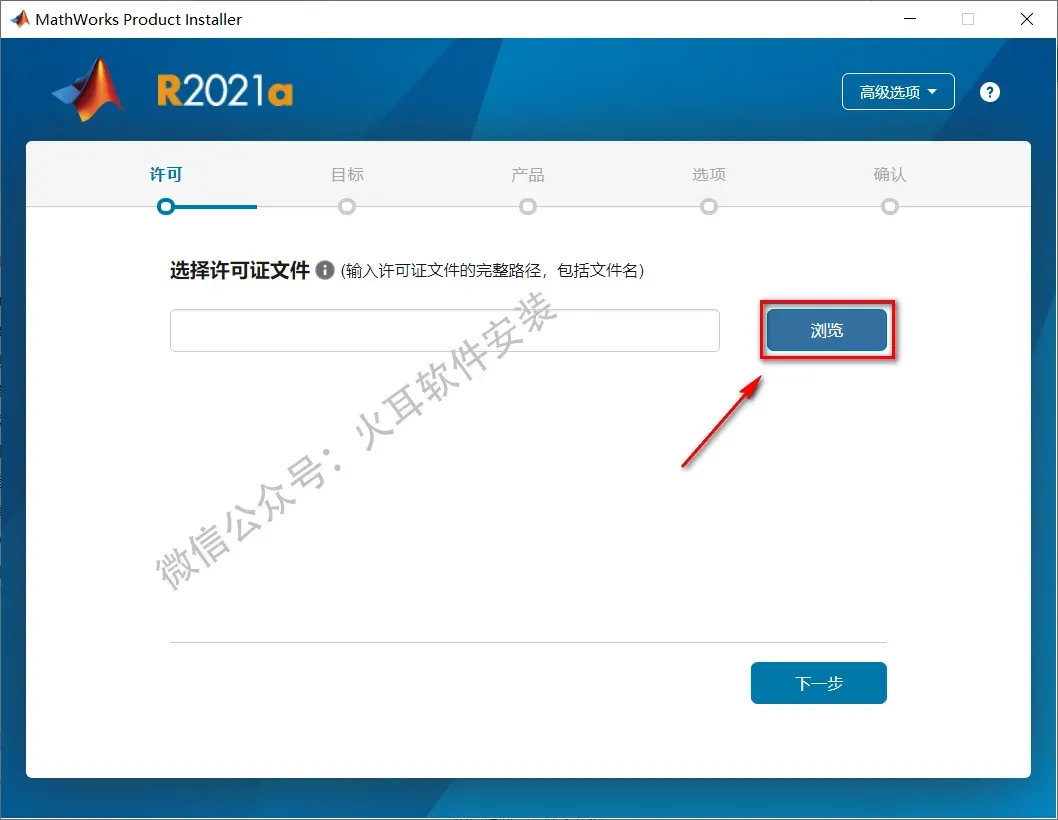Click the MathWorks icon in title bar
Image resolution: width=1058 pixels, height=820 pixels.
20,19
